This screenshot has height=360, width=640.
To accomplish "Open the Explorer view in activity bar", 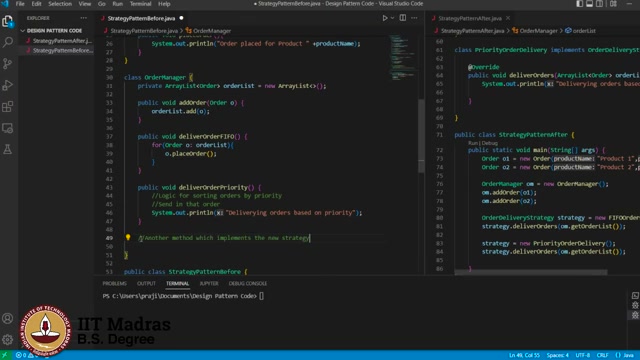I will tap(8, 21).
